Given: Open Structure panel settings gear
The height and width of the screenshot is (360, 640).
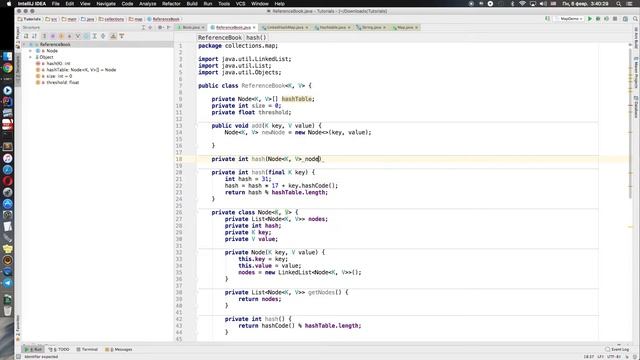Looking at the screenshot, I should click(160, 27).
